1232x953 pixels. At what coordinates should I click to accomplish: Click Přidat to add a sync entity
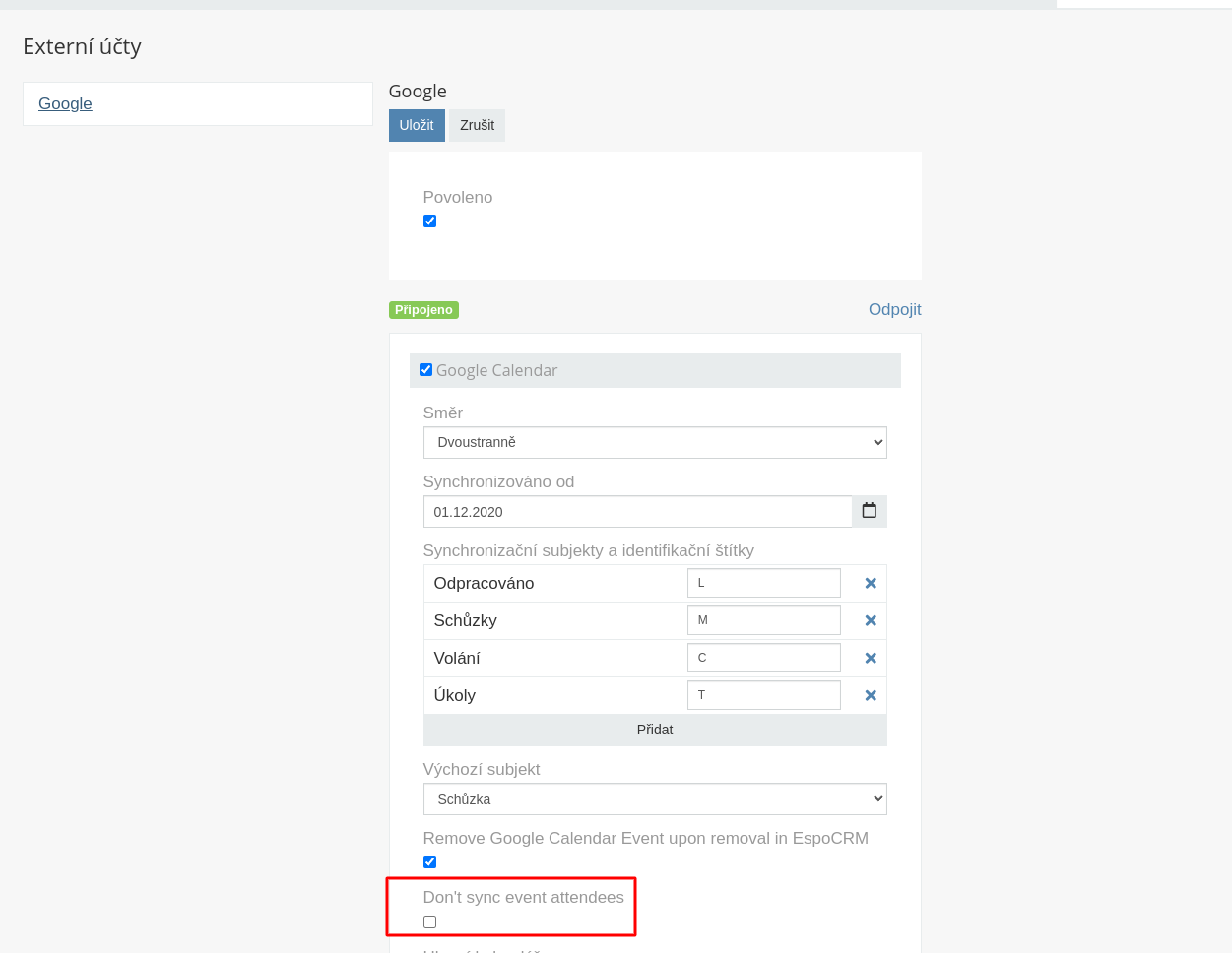655,730
